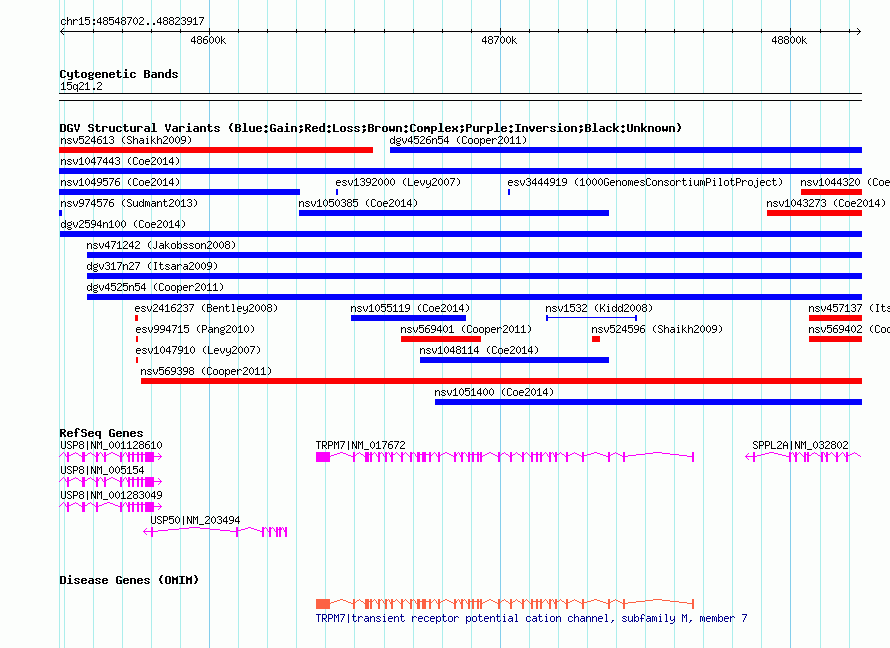Open esv1392000 (Levy2007) variant label
Screen dimensions: 890x648
click(398, 182)
